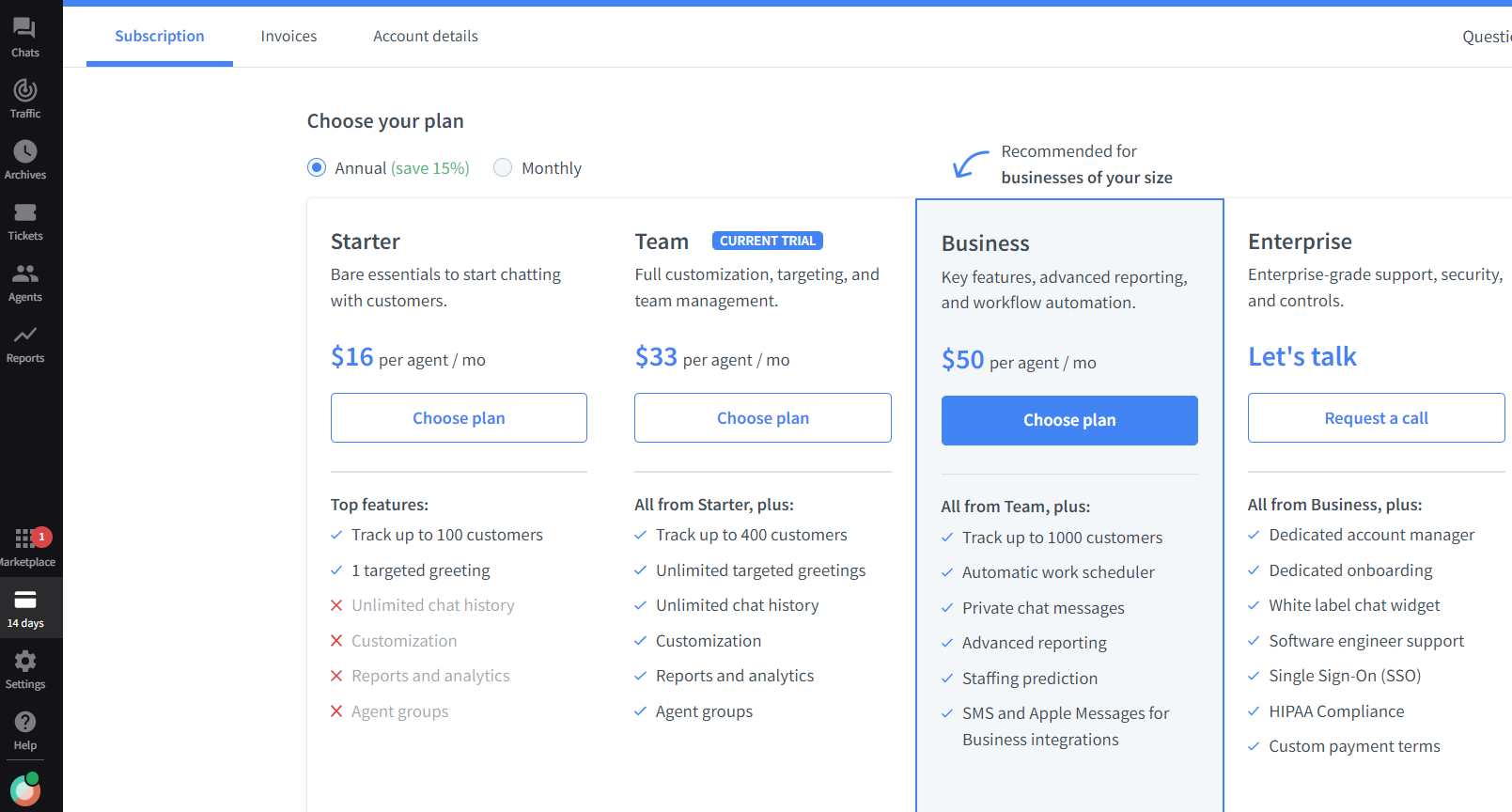
Task: Open the Account details tab
Action: tap(425, 36)
